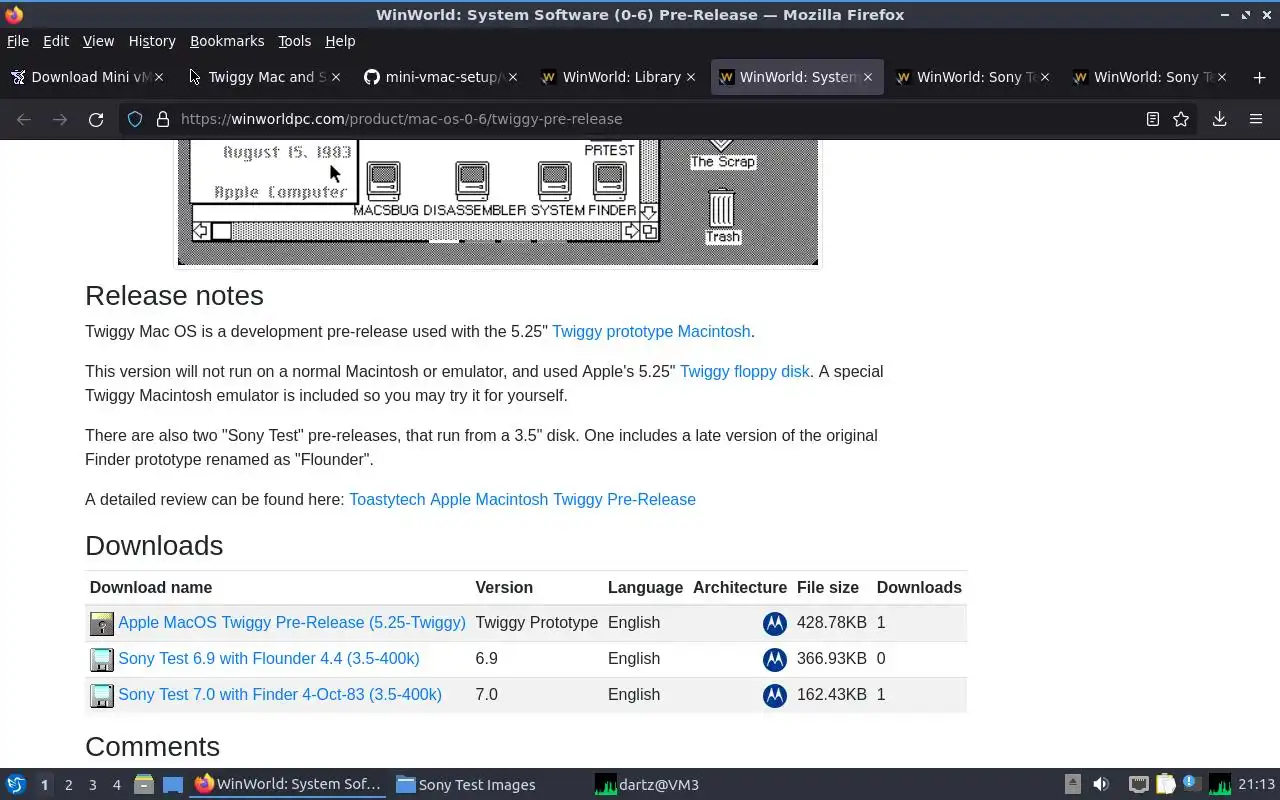This screenshot has height=800, width=1280.
Task: Click the Twiggy Prototype version cell
Action: [537, 622]
